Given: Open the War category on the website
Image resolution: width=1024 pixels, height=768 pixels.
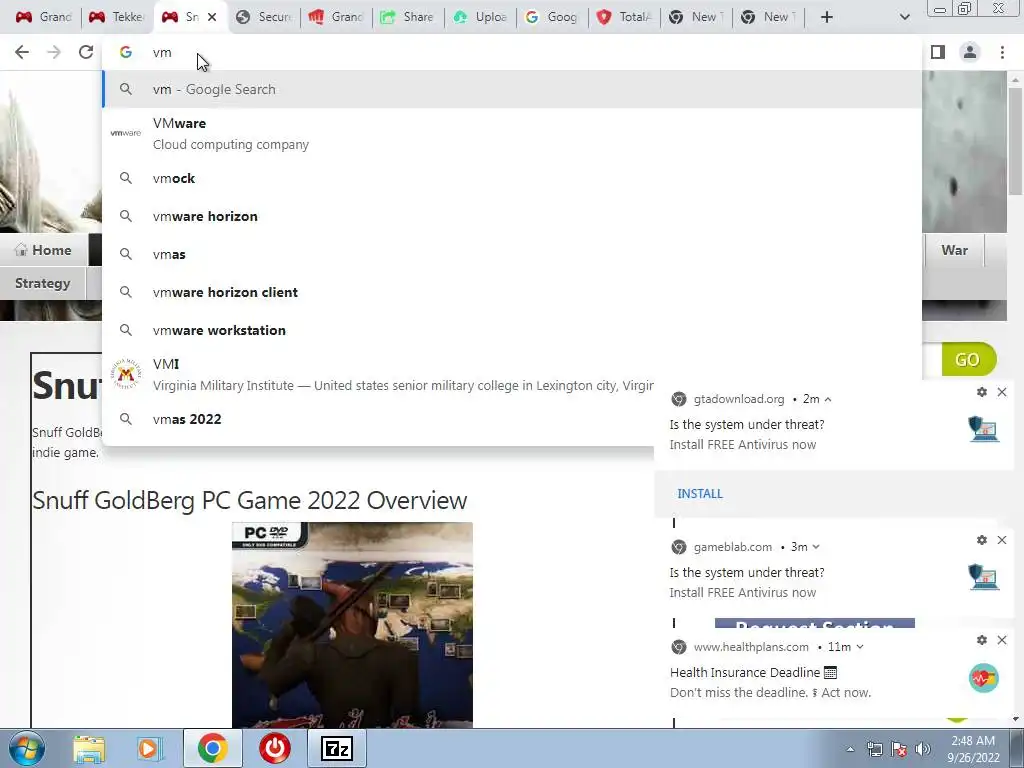Looking at the screenshot, I should click(x=954, y=250).
